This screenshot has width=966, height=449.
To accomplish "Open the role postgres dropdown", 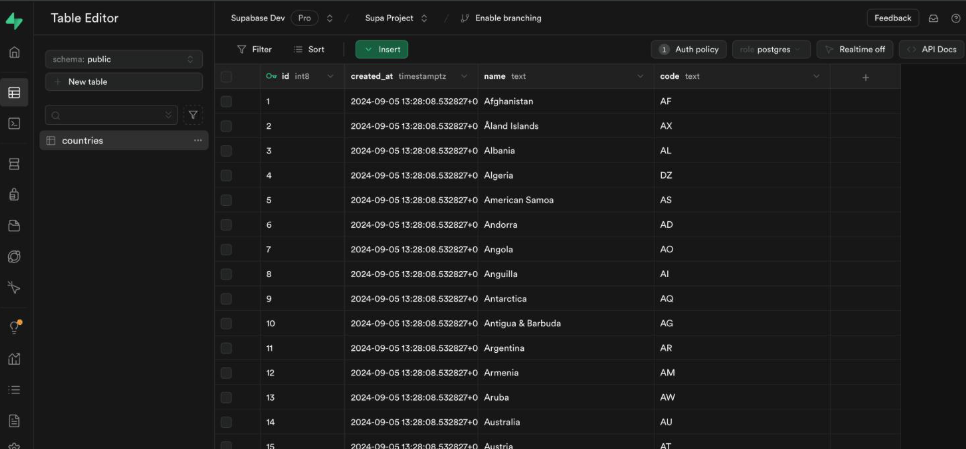I will pos(771,49).
